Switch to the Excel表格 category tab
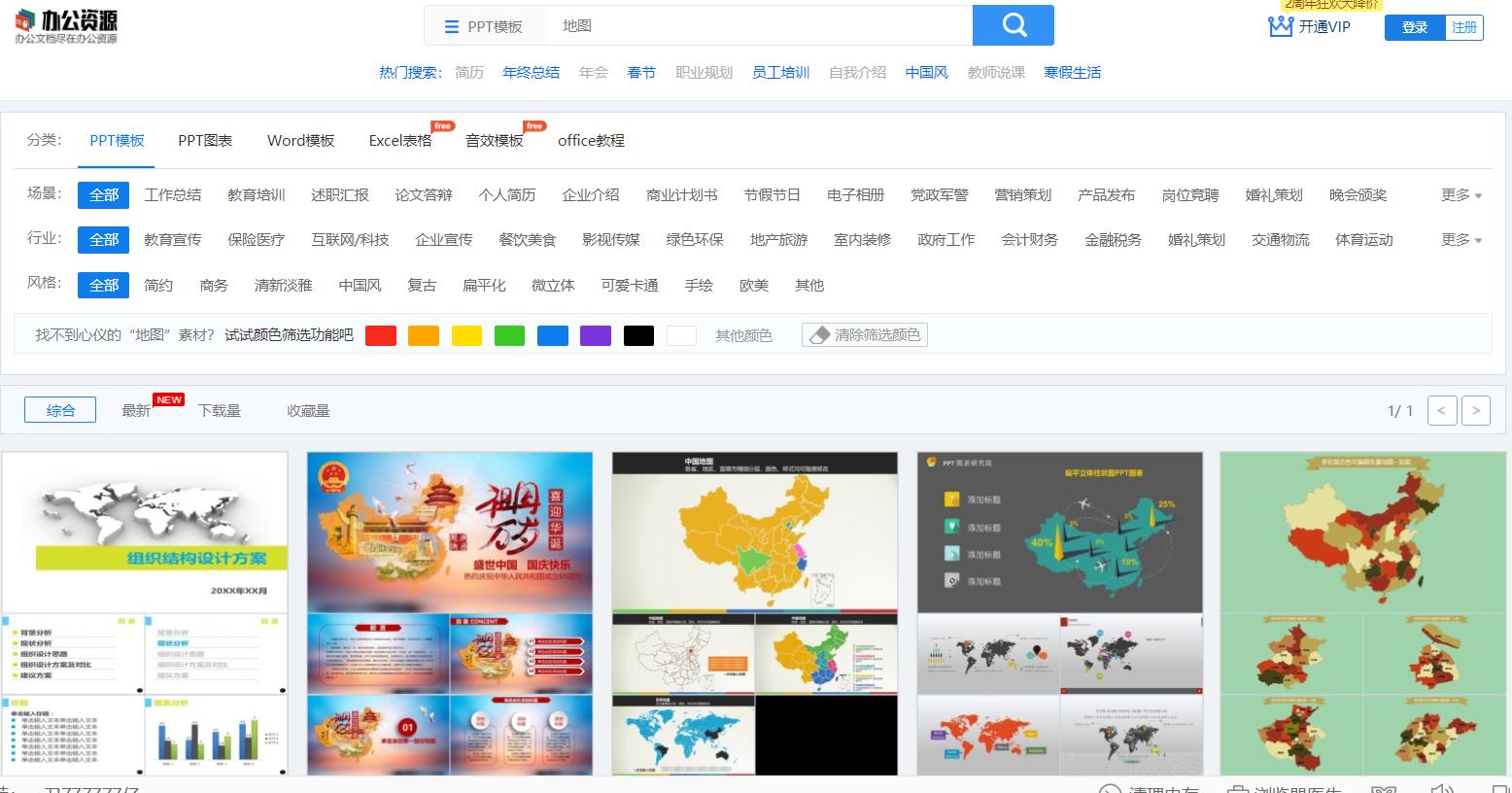Image resolution: width=1512 pixels, height=793 pixels. coord(399,140)
